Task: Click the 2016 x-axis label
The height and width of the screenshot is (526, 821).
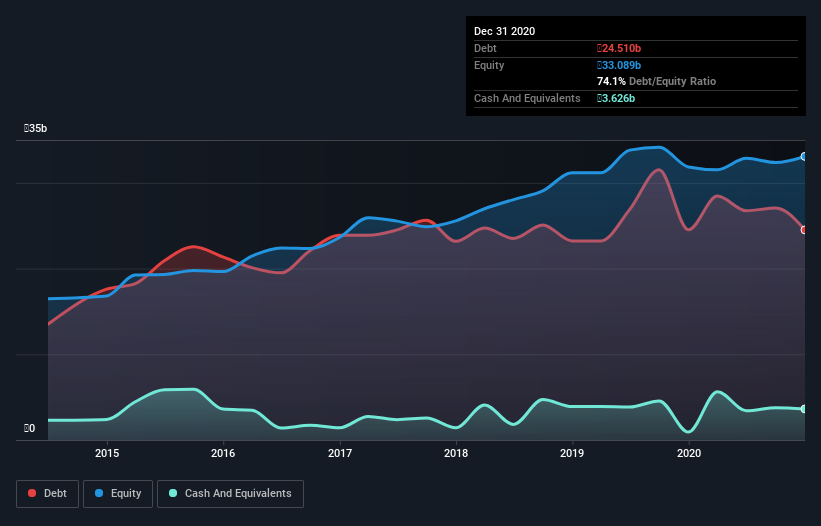Action: (x=223, y=453)
